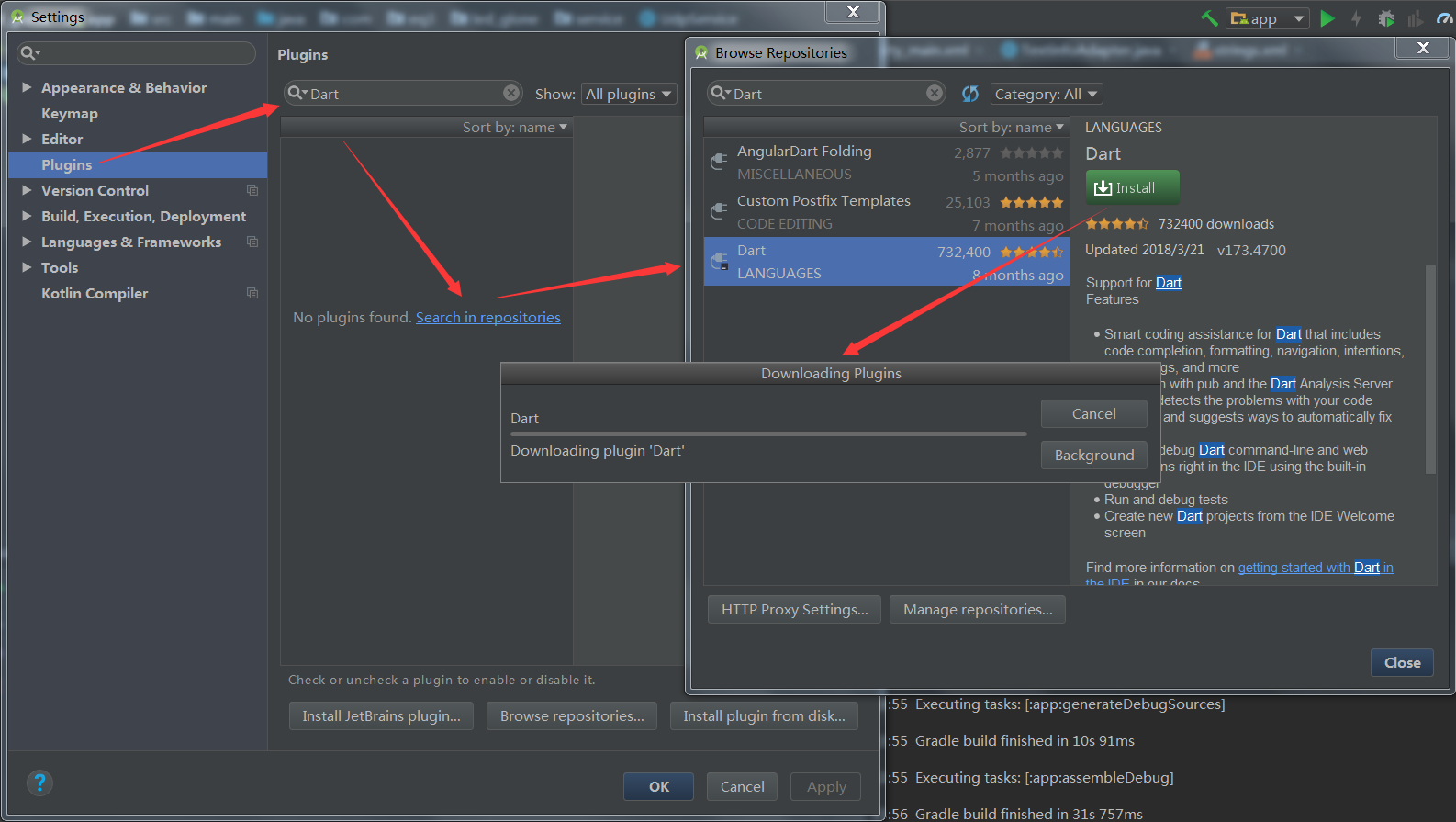The width and height of the screenshot is (1456, 822).
Task: Click Cancel in the Settings dialog
Action: (x=742, y=786)
